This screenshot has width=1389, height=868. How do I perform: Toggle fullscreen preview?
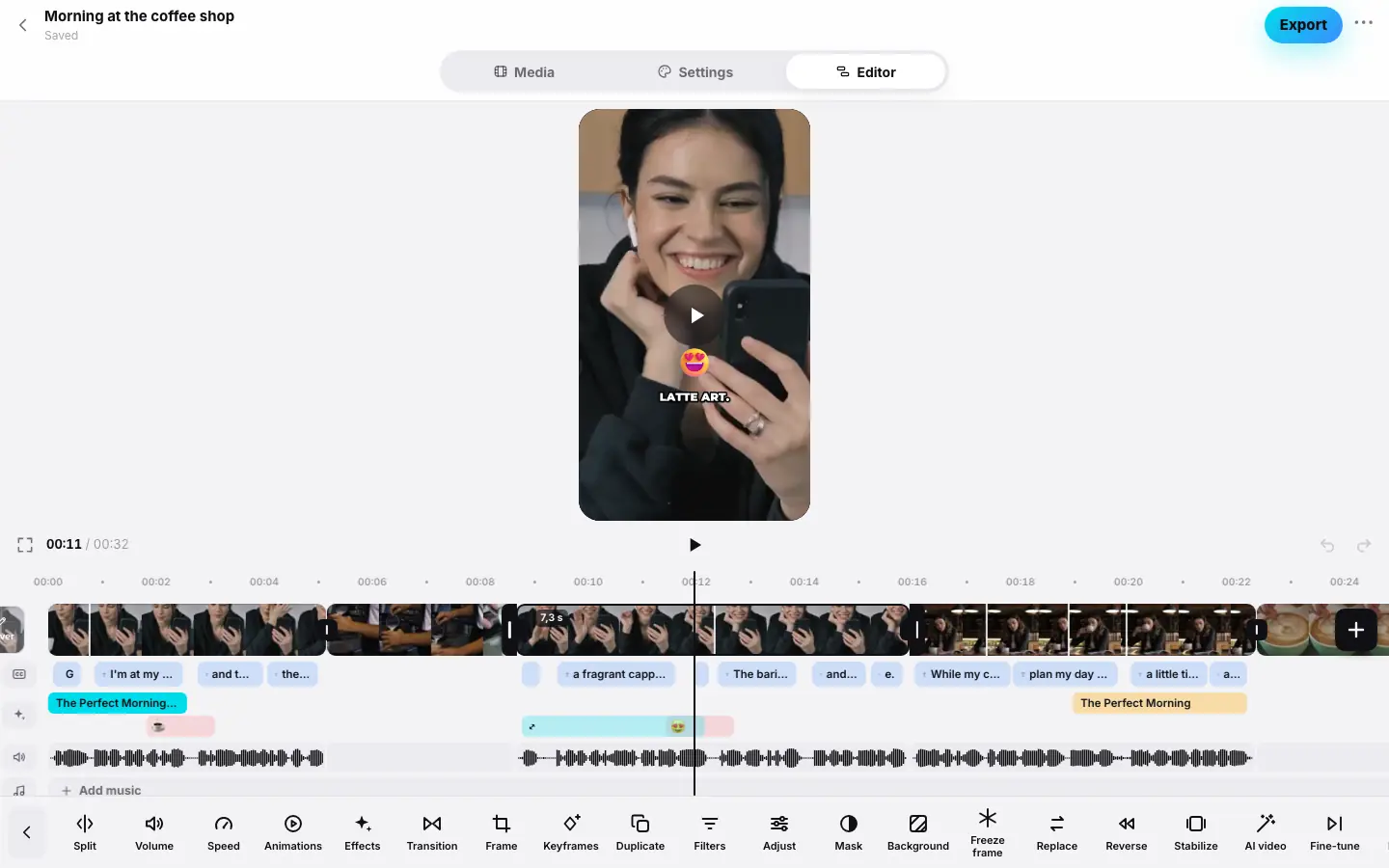click(25, 545)
